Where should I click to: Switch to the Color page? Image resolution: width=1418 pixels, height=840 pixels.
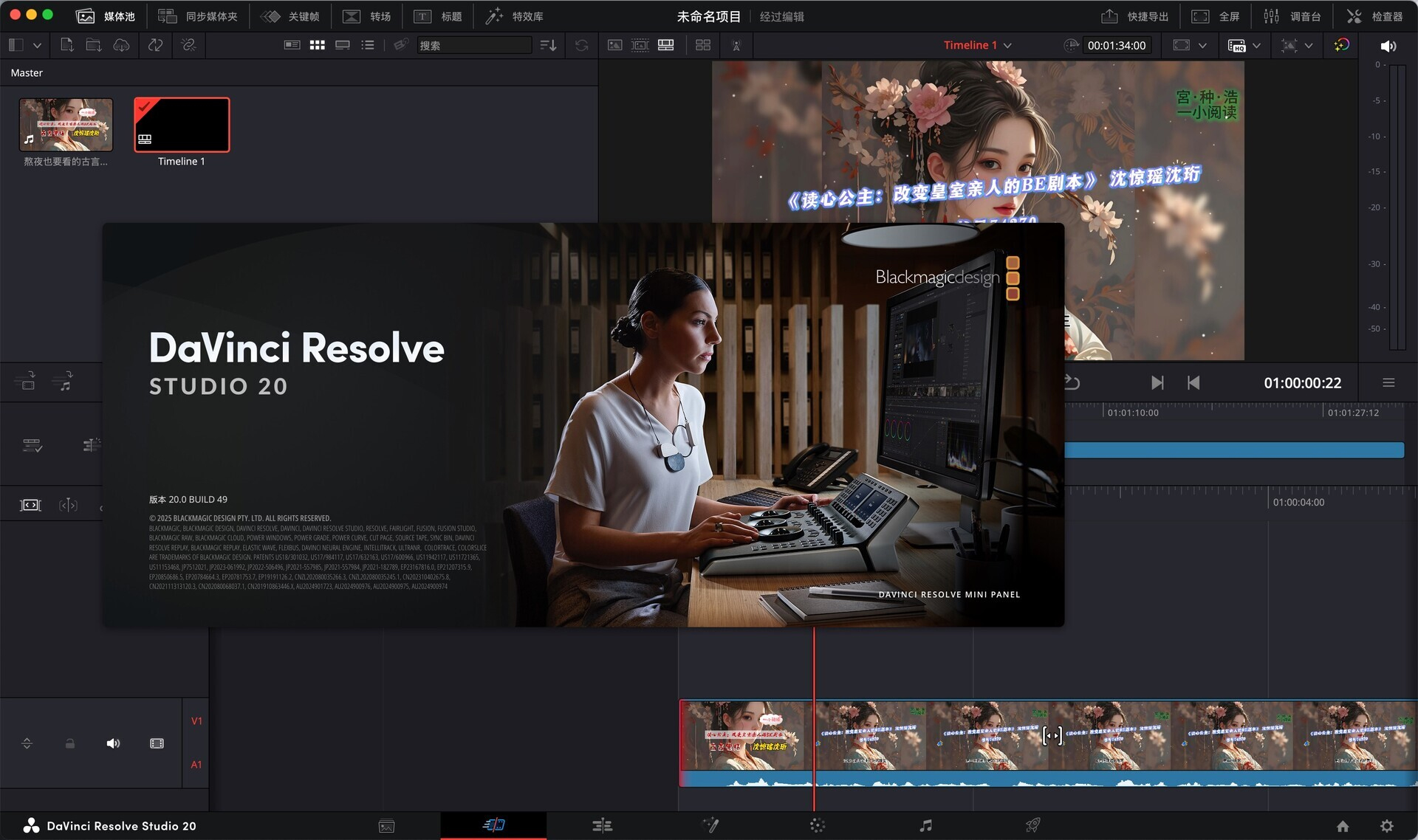tap(817, 826)
